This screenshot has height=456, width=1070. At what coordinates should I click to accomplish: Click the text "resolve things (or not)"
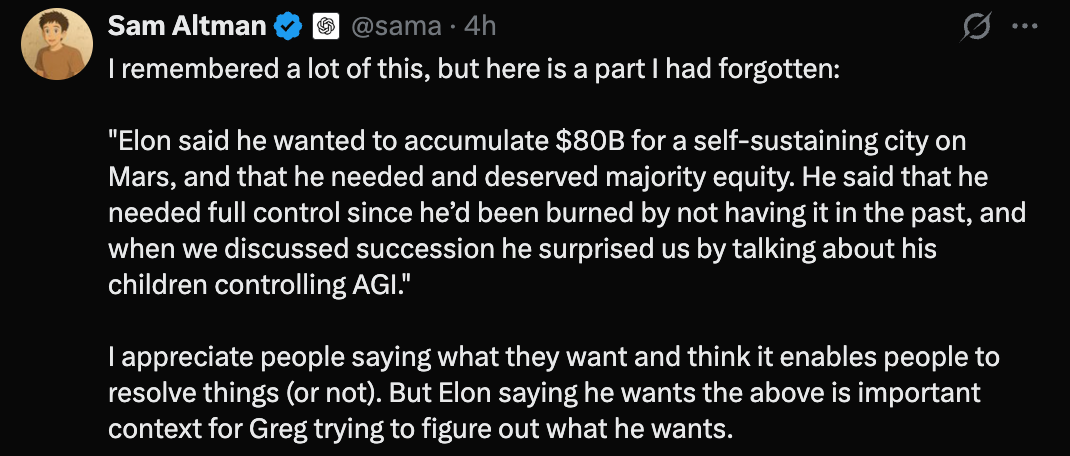[x=242, y=392]
